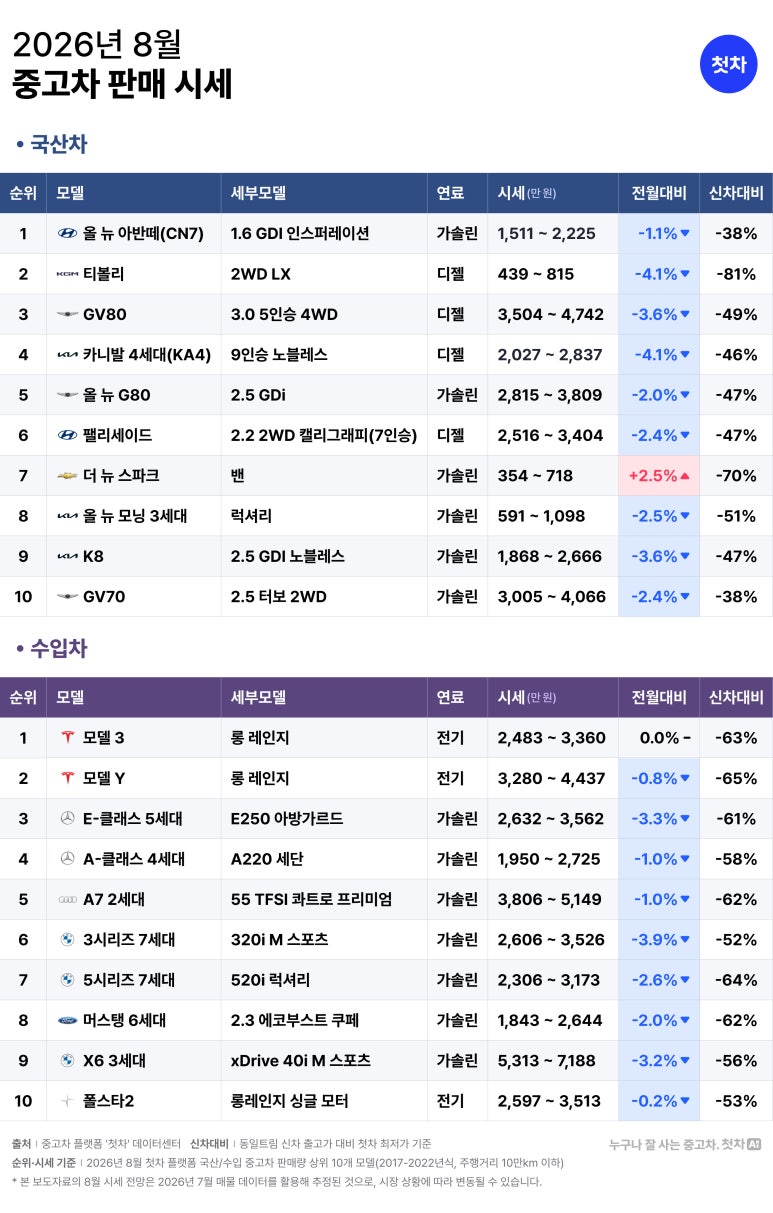Click the Polestar logo beside 폴스타2
773x1213 pixels.
pos(67,1101)
